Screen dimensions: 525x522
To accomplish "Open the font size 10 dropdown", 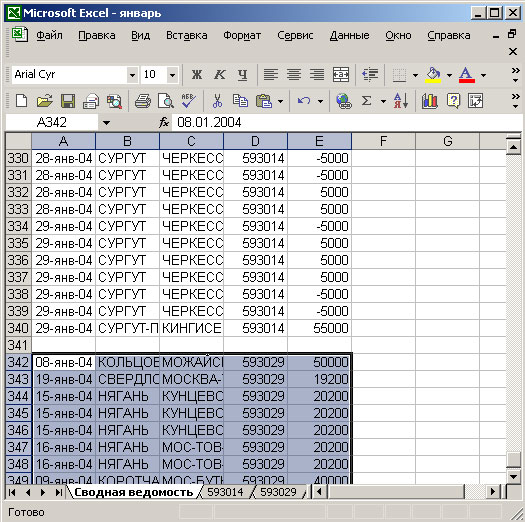I will [172, 75].
